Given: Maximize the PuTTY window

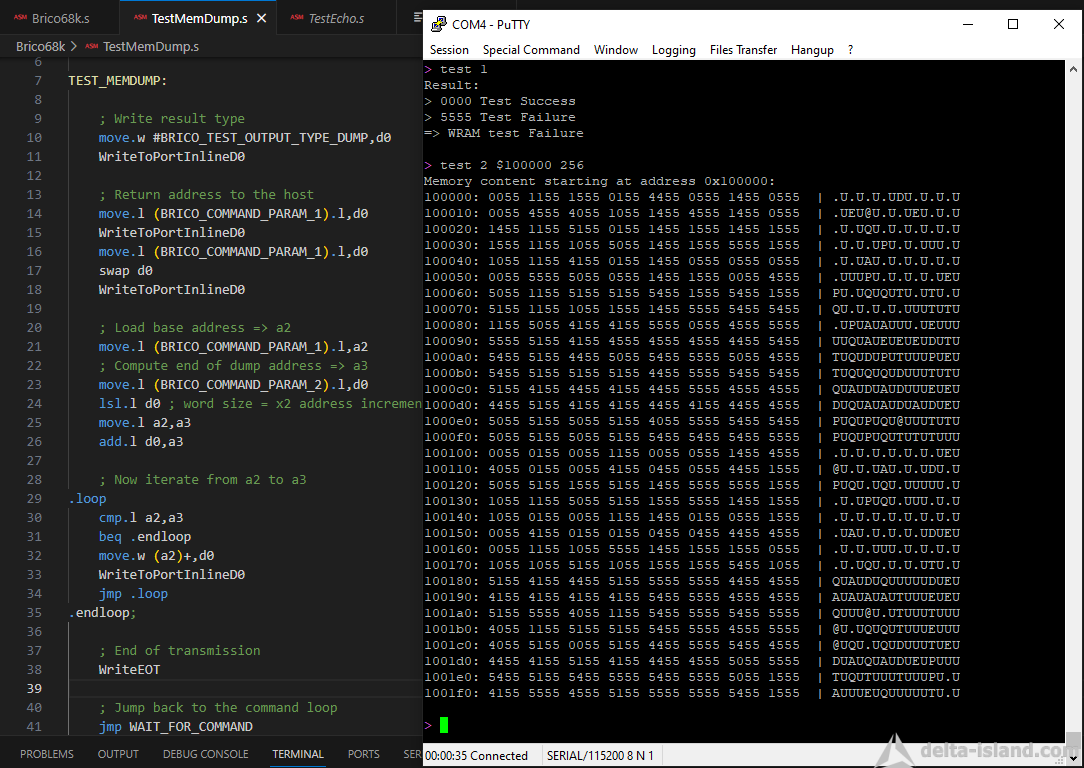Looking at the screenshot, I should (x=1013, y=24).
